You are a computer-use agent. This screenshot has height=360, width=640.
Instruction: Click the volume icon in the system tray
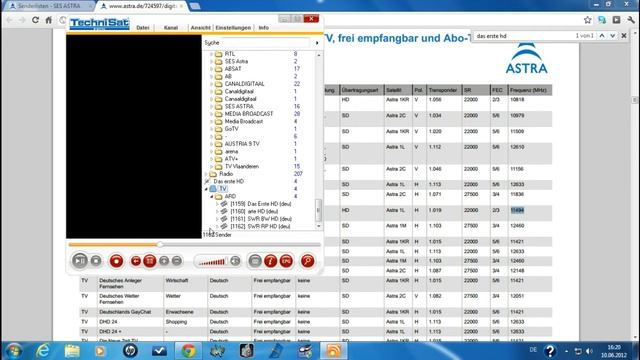coord(589,351)
